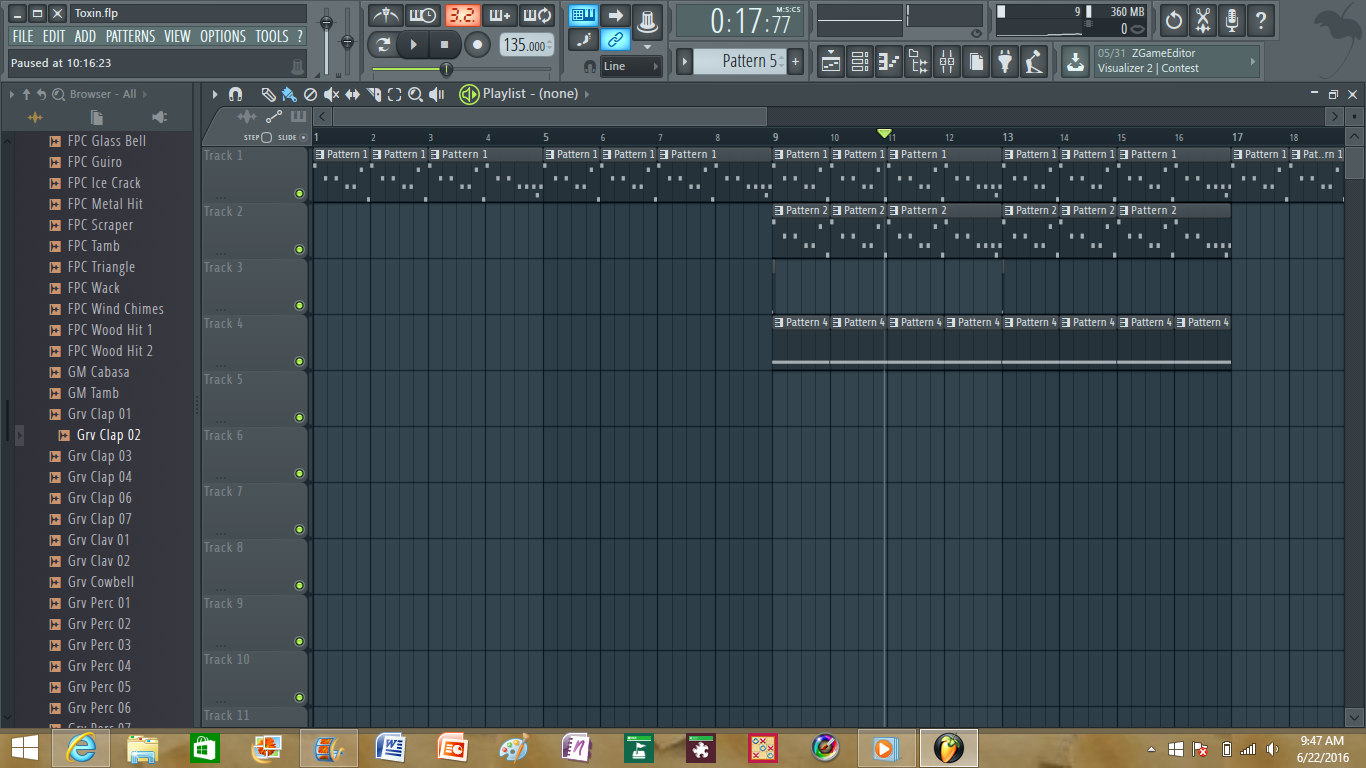Toggle typing keyboard to piano
1366x768 pixels.
pos(584,15)
